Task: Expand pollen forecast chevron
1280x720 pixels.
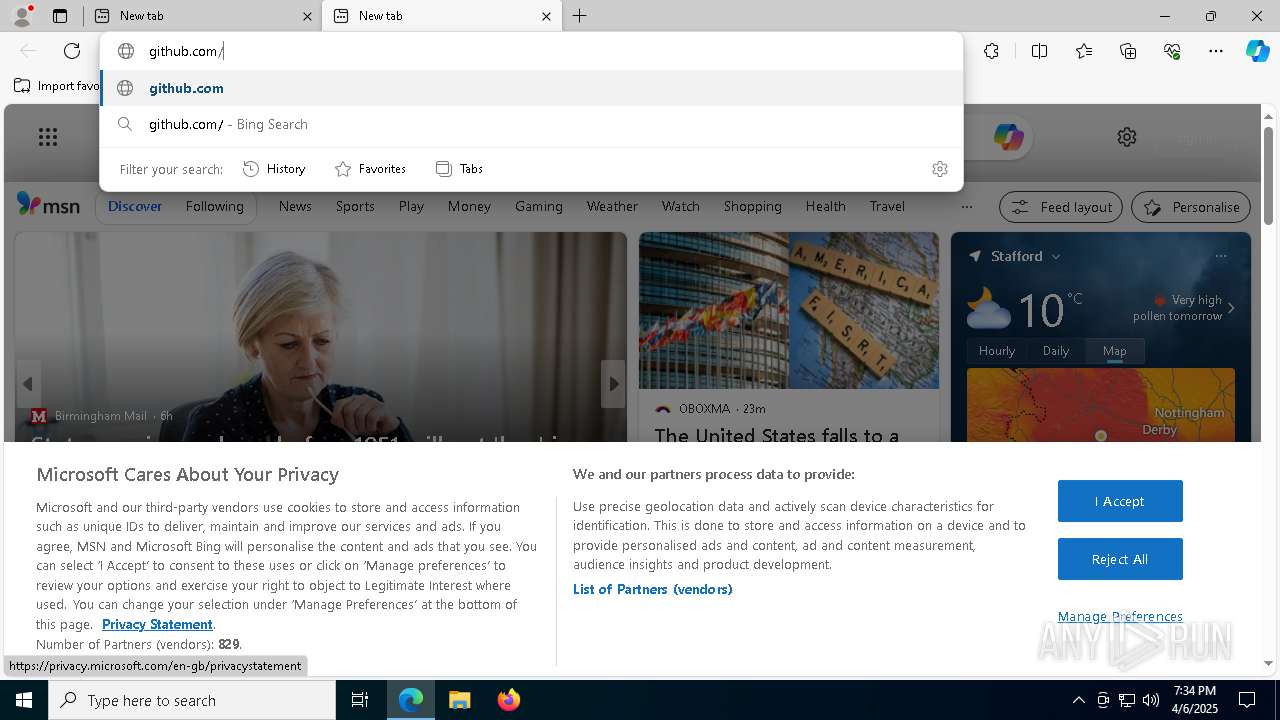Action: (1231, 308)
